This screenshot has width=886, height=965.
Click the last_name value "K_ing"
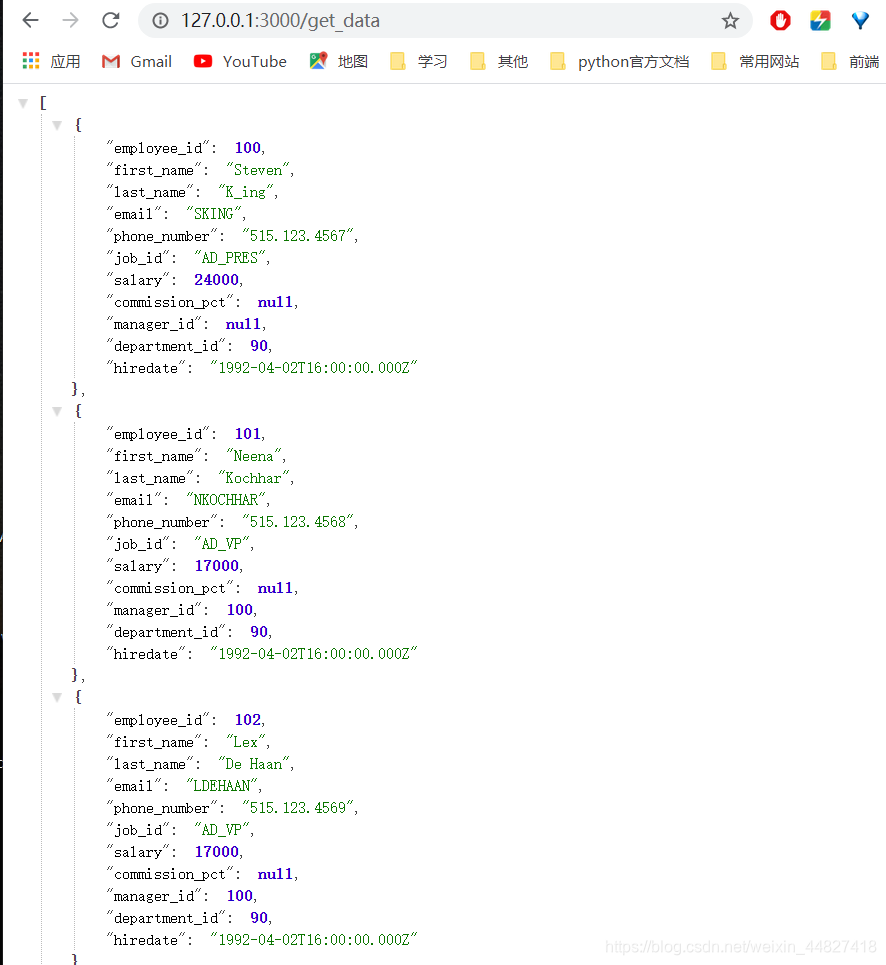[246, 192]
